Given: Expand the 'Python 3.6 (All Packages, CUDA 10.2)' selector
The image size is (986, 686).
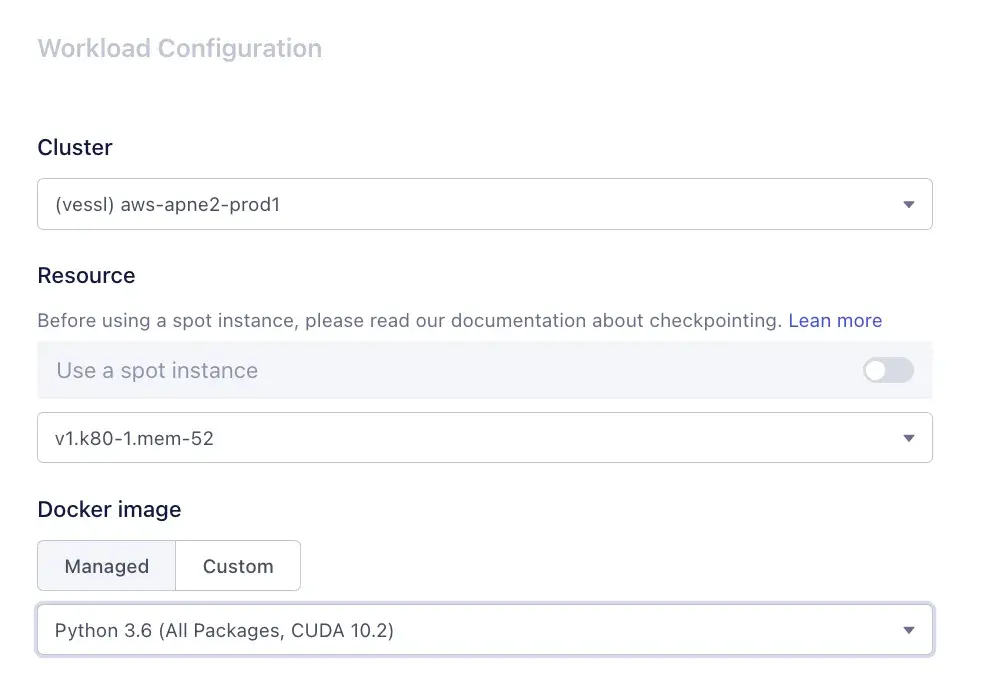Looking at the screenshot, I should click(484, 630).
